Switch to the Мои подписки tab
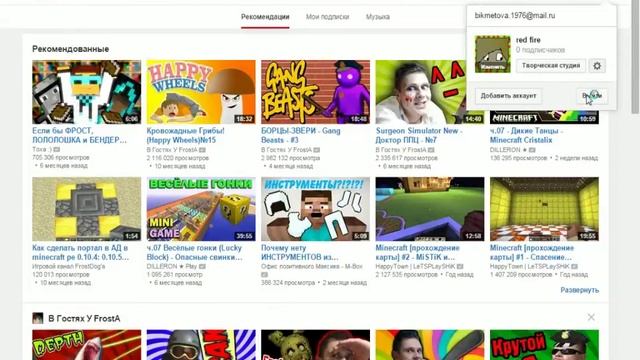The image size is (640, 360). coord(327,17)
